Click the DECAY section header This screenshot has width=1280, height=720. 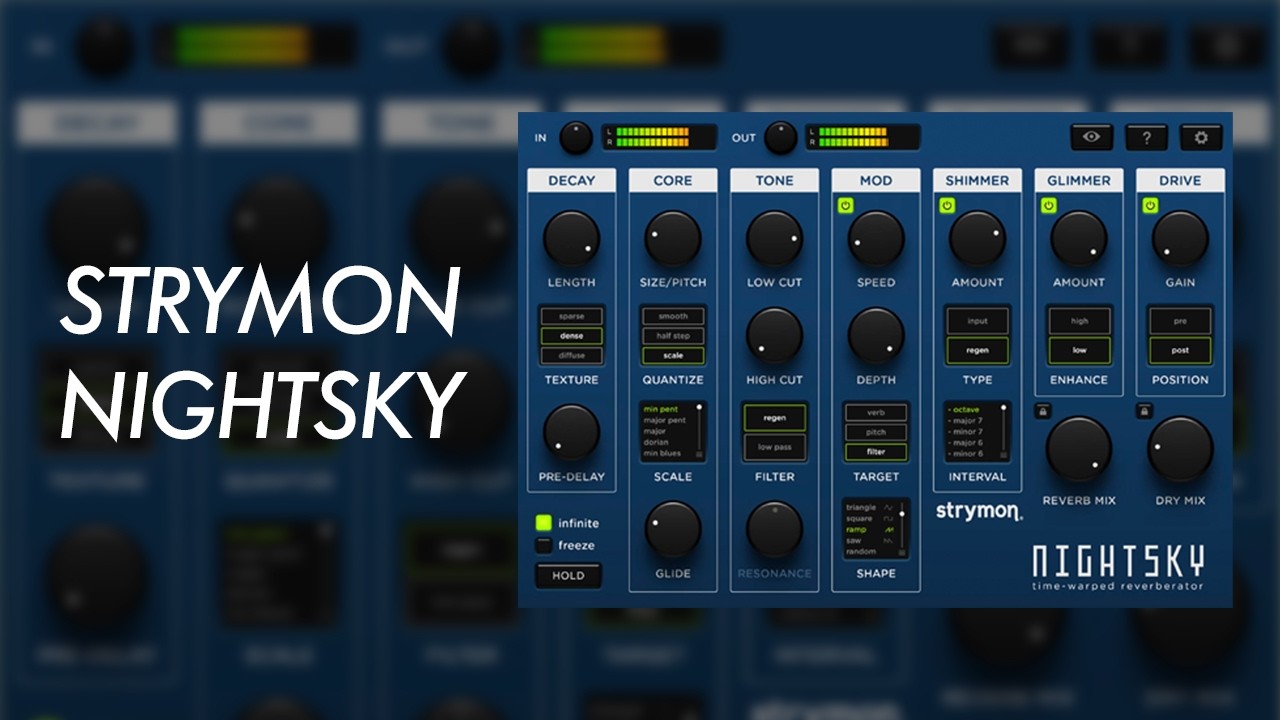point(571,180)
